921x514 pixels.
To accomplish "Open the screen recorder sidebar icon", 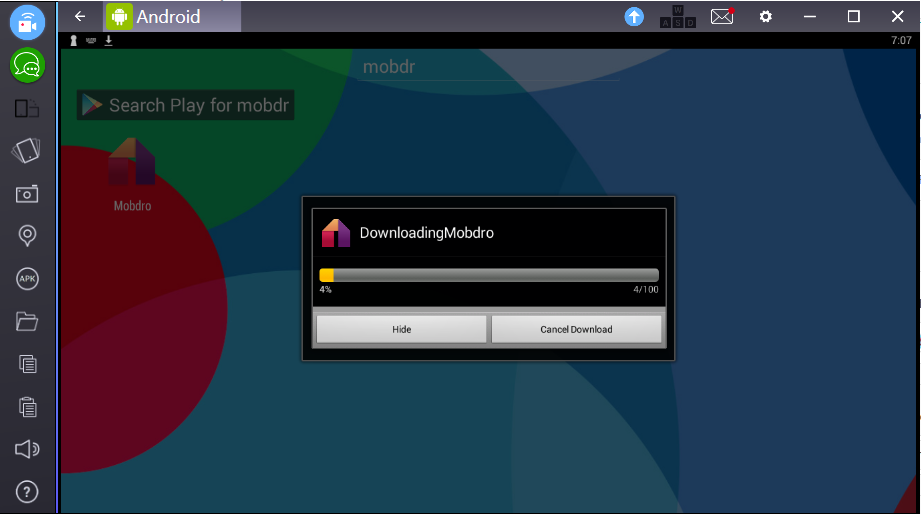I will point(27,23).
